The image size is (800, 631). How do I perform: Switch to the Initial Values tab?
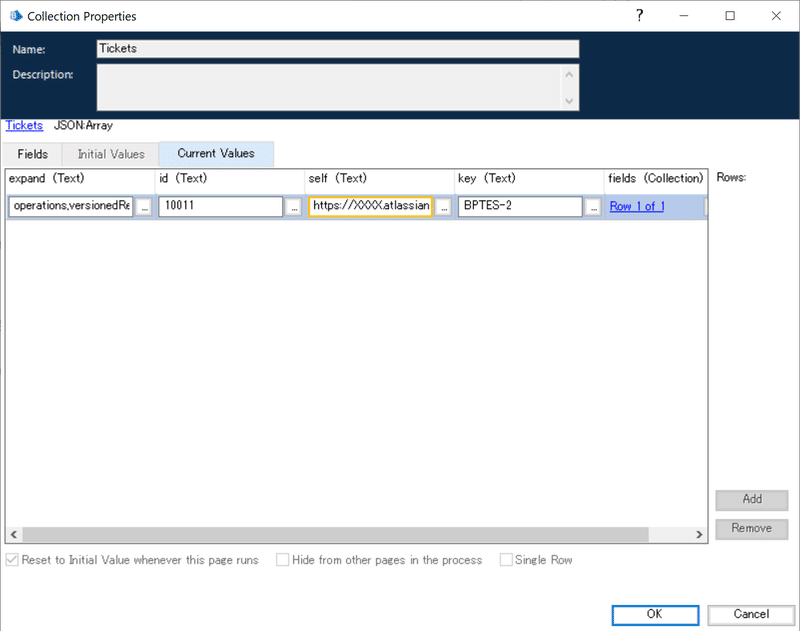[111, 154]
